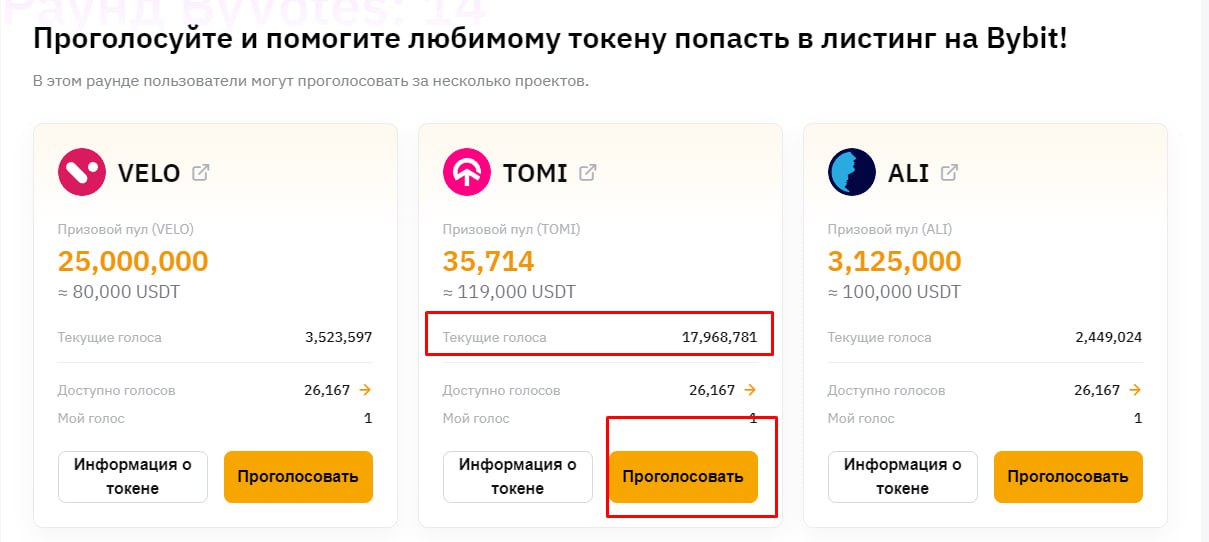
Task: Click the TOMI token logo icon
Action: click(x=467, y=173)
